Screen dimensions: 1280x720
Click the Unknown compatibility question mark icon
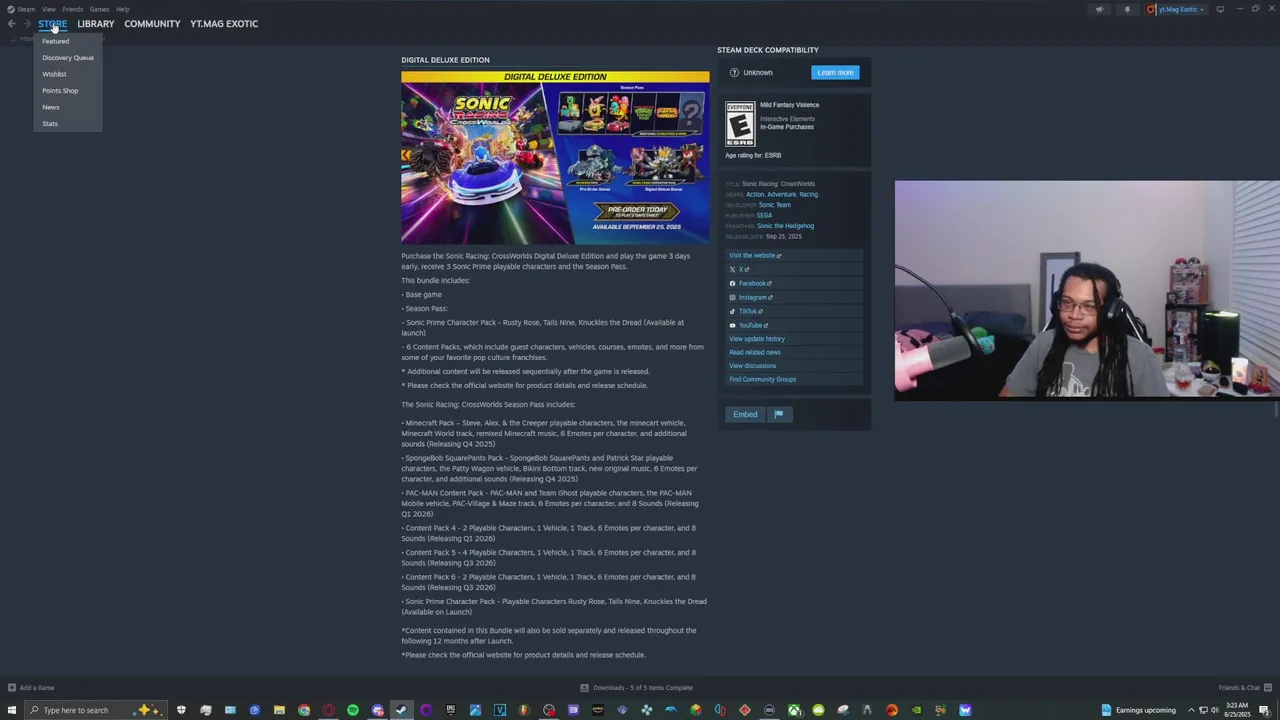(x=734, y=72)
